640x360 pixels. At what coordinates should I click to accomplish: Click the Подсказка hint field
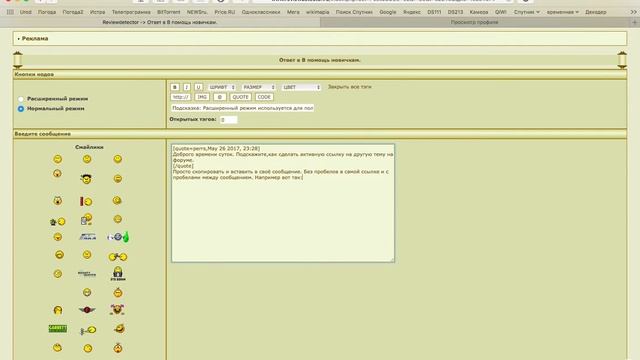[242, 108]
